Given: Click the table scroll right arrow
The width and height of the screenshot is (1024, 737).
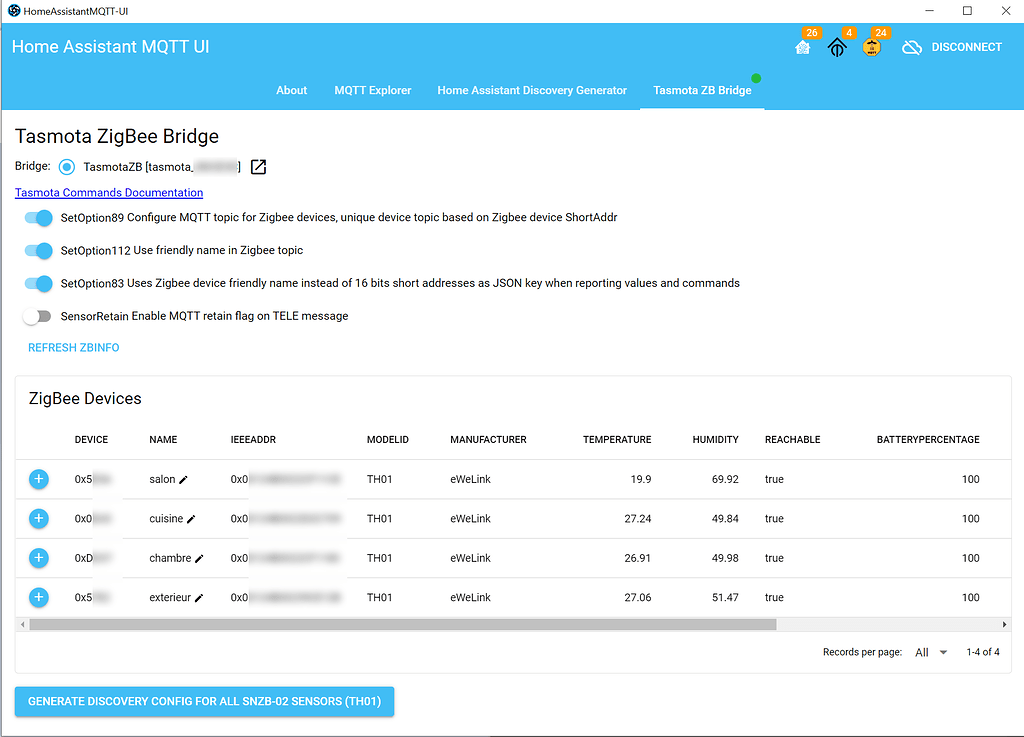Looking at the screenshot, I should 1004,625.
